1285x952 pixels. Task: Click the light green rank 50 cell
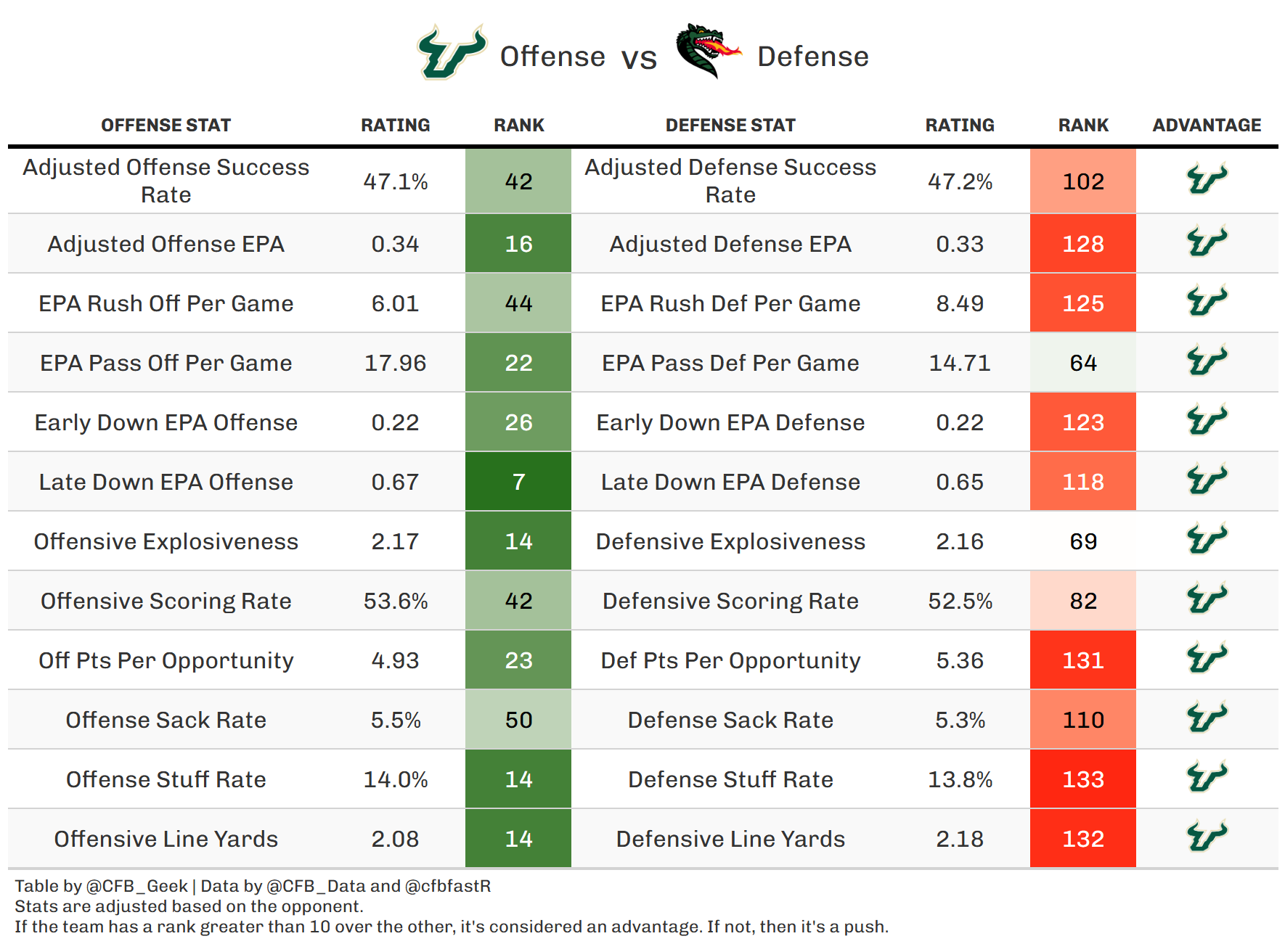518,720
